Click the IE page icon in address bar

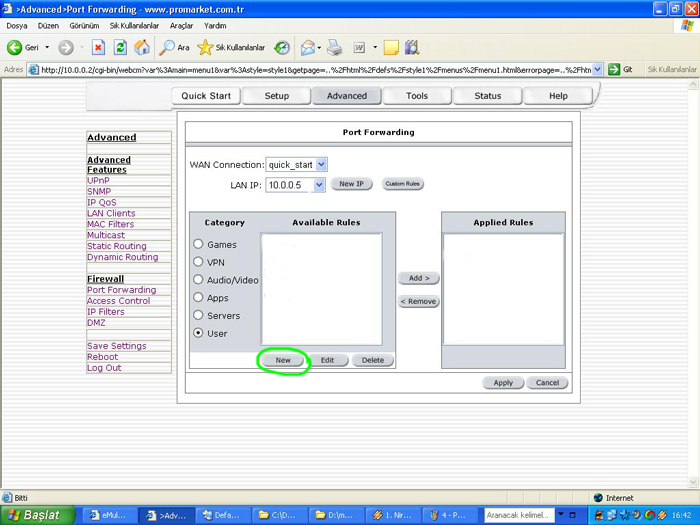(33, 70)
